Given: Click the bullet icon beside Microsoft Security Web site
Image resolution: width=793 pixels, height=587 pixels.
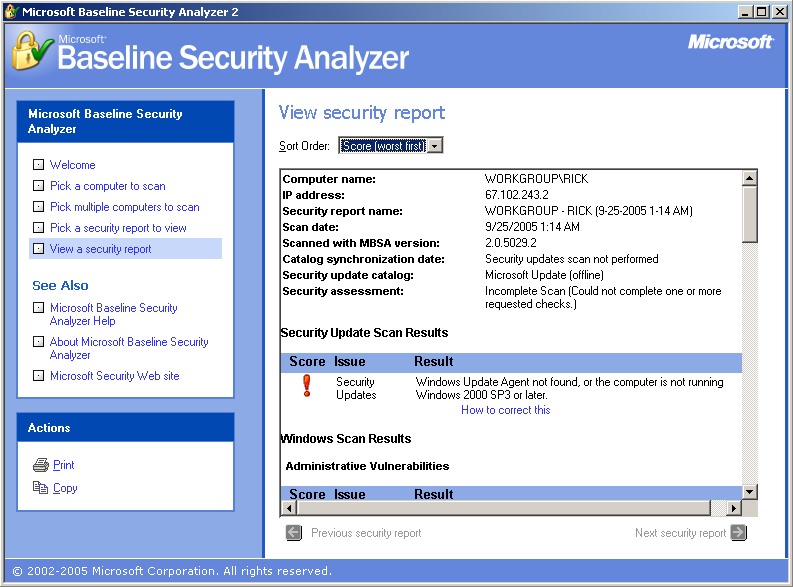Looking at the screenshot, I should point(38,376).
